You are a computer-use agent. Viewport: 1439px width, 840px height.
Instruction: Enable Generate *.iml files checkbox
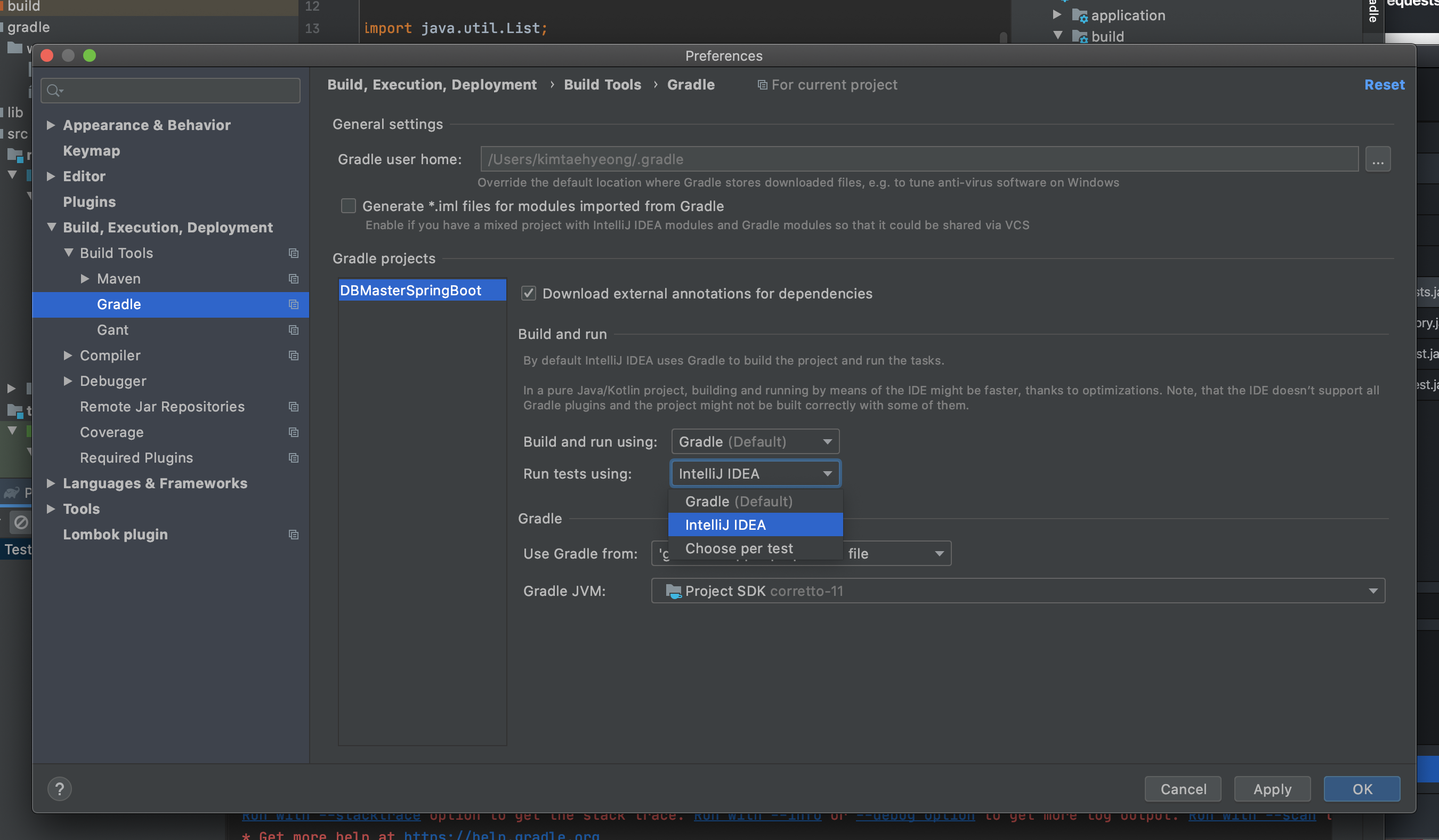click(x=349, y=206)
